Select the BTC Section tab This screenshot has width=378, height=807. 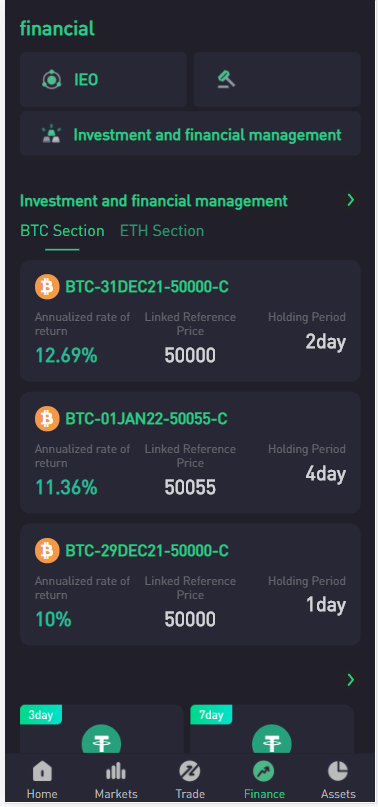[x=62, y=231]
